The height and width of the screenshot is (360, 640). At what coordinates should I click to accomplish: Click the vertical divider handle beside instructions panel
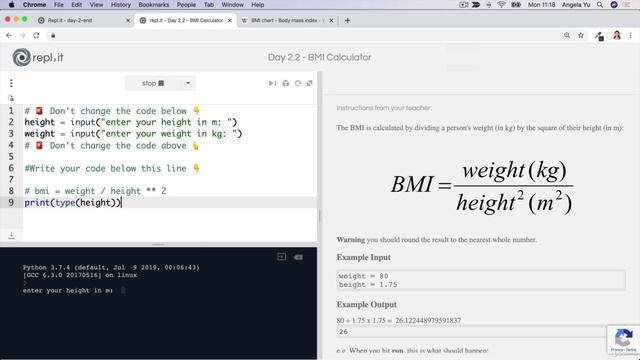pos(320,216)
